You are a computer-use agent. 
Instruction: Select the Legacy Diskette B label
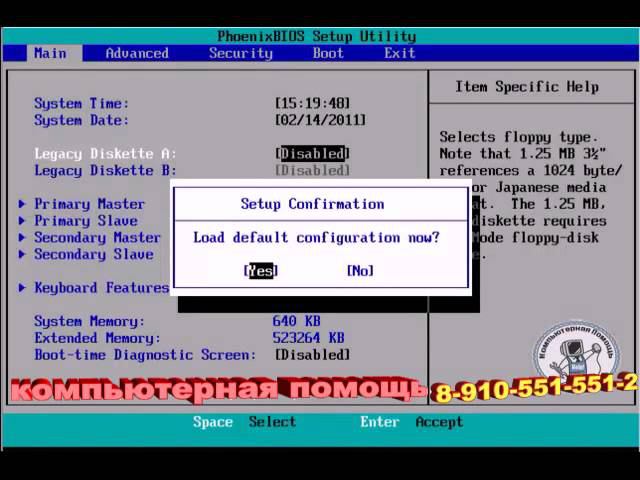coord(105,171)
